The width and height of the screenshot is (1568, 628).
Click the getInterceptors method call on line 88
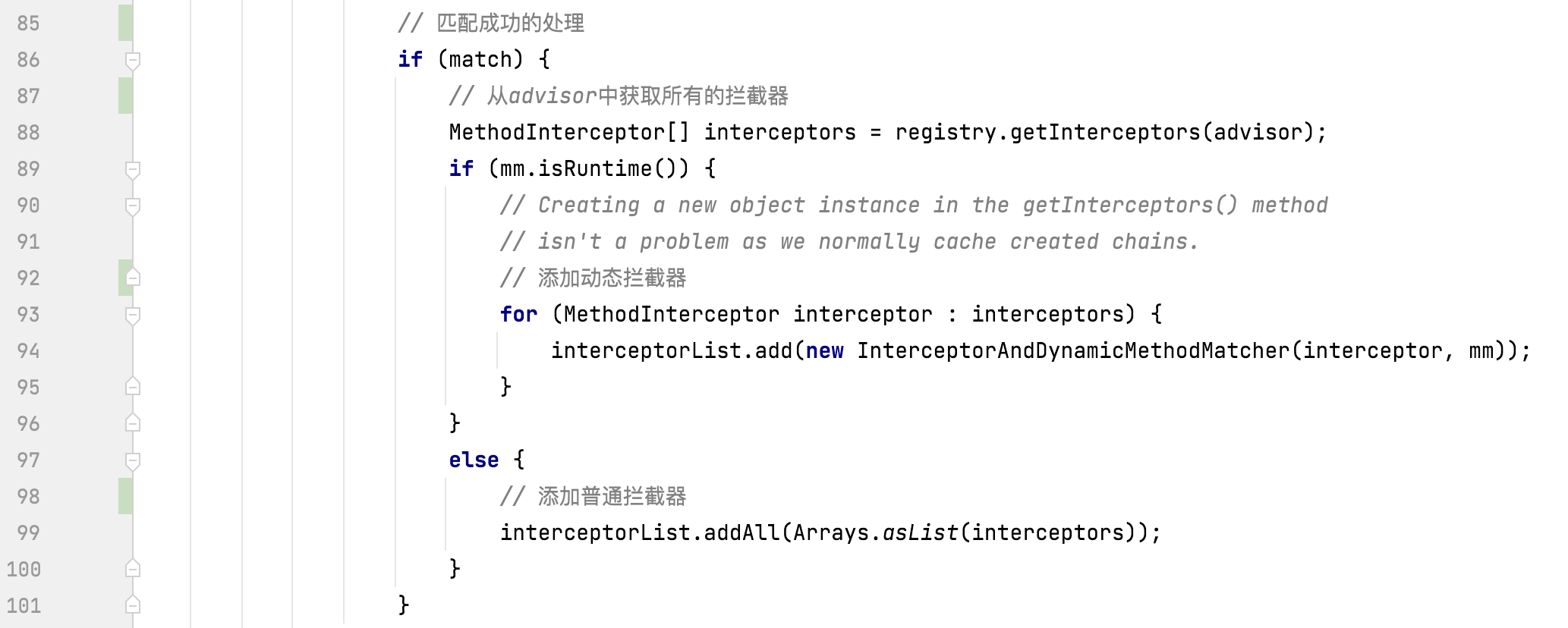1104,133
